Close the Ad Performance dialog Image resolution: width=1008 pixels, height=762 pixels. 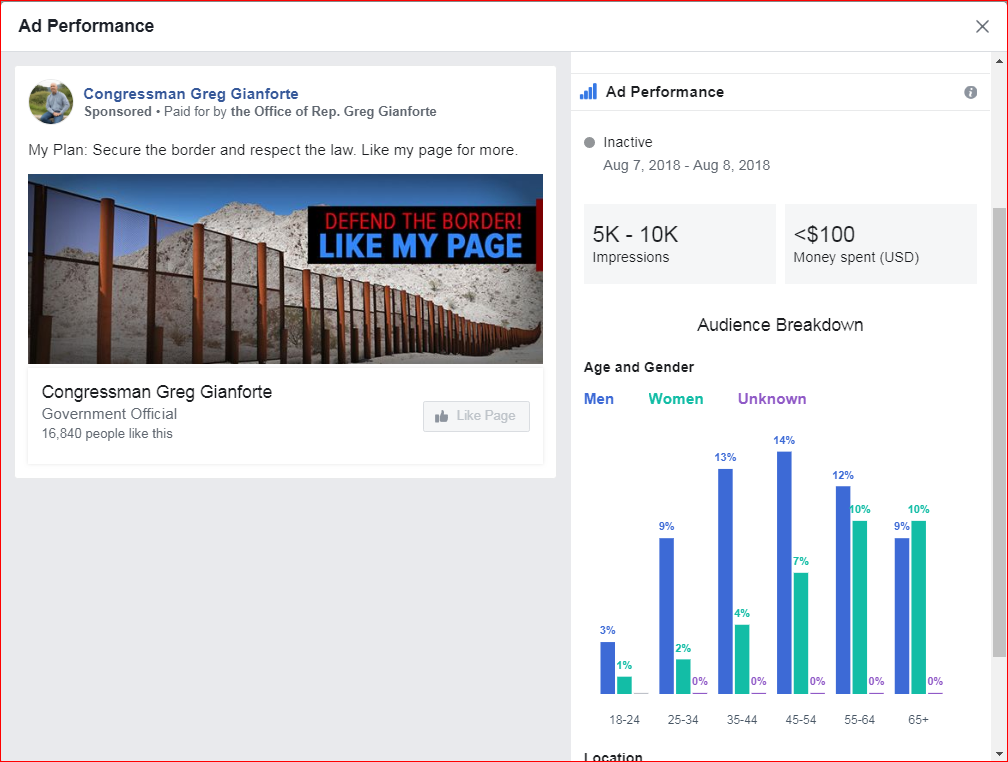coord(982,26)
